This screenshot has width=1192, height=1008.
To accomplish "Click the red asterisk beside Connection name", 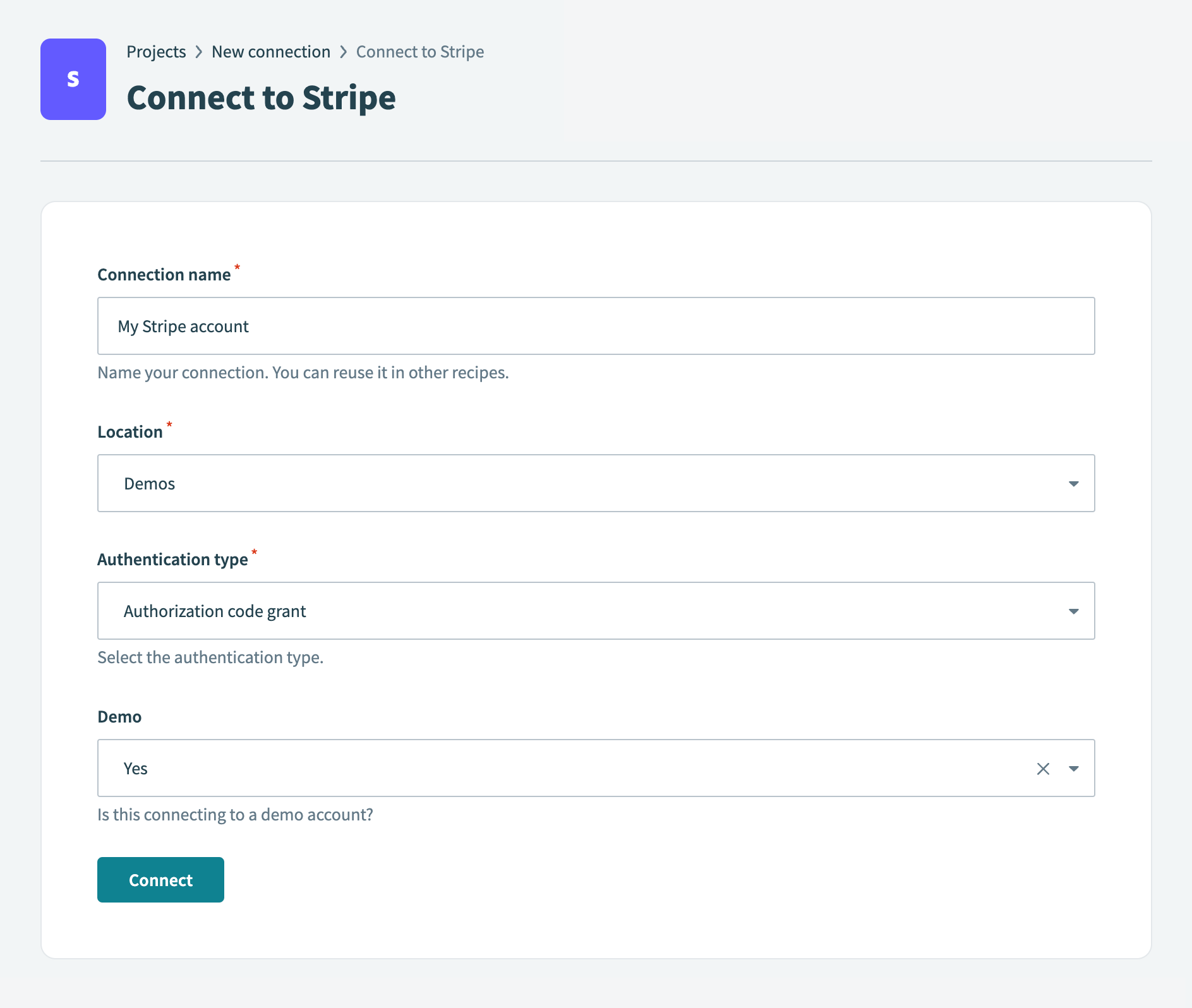I will 237,268.
